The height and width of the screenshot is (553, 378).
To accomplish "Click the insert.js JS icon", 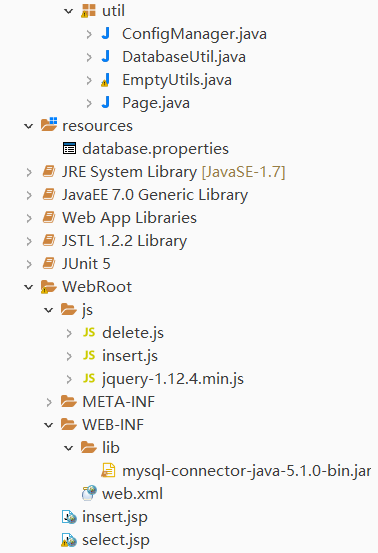I will point(89,355).
